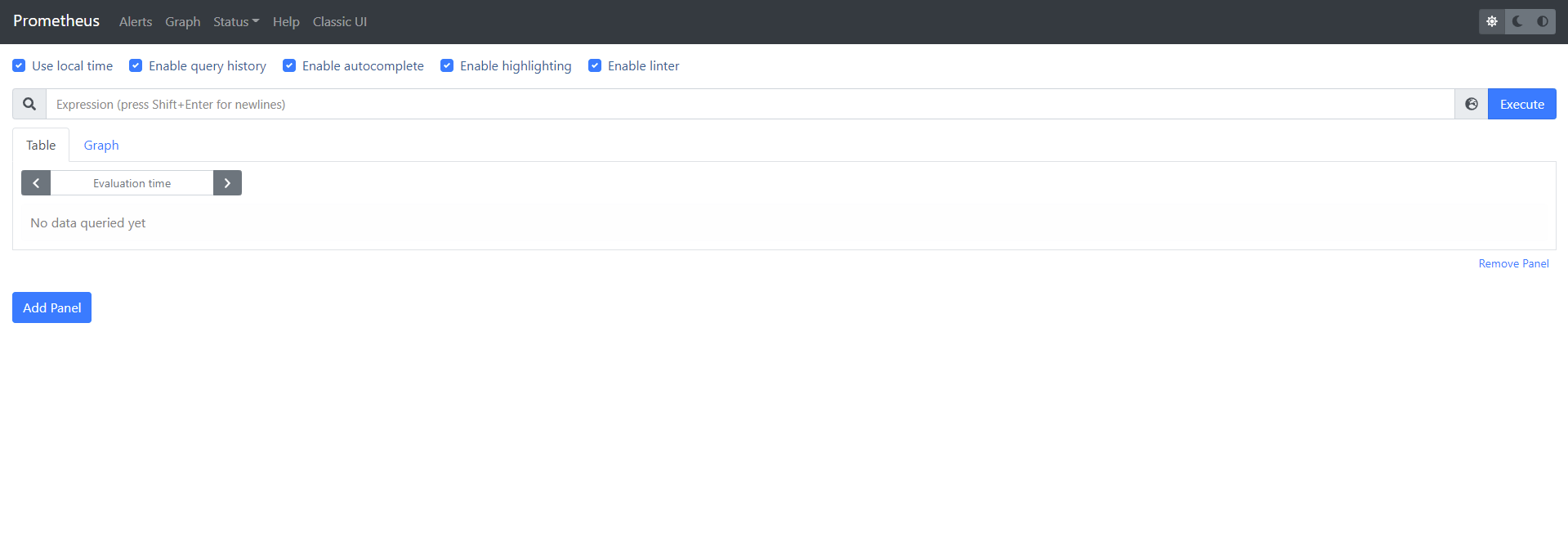Toggle the Use local time checkbox
The width and height of the screenshot is (1568, 543).
19,65
